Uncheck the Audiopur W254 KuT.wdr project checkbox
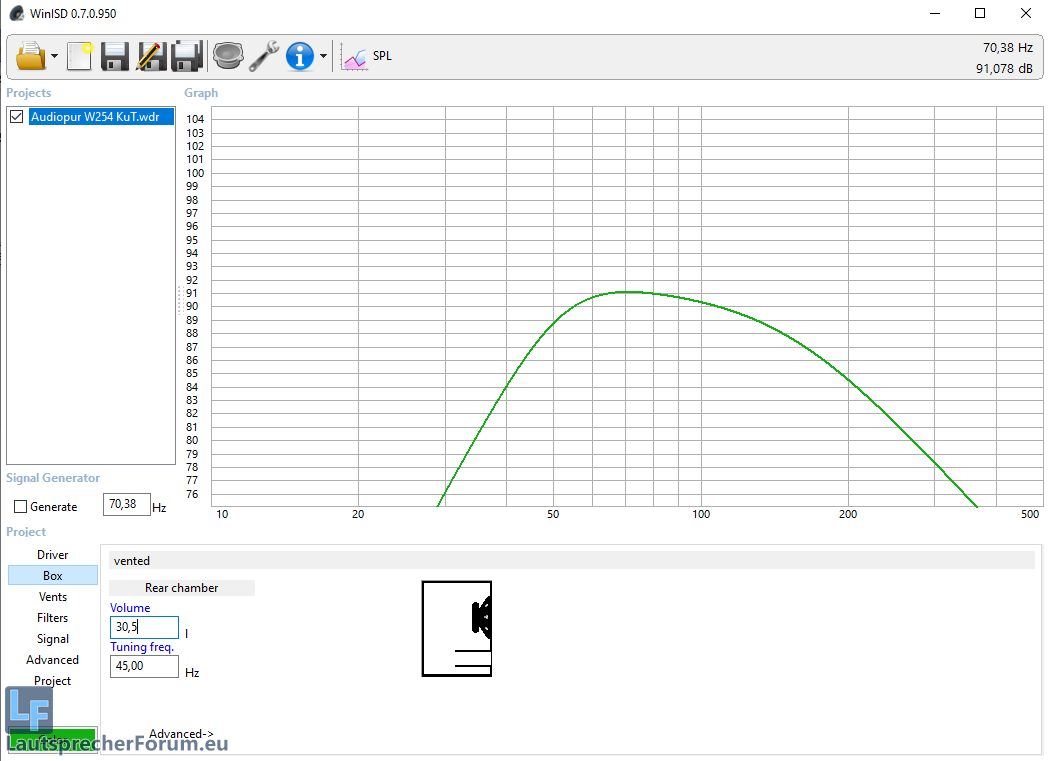The image size is (1049, 761). tap(16, 117)
